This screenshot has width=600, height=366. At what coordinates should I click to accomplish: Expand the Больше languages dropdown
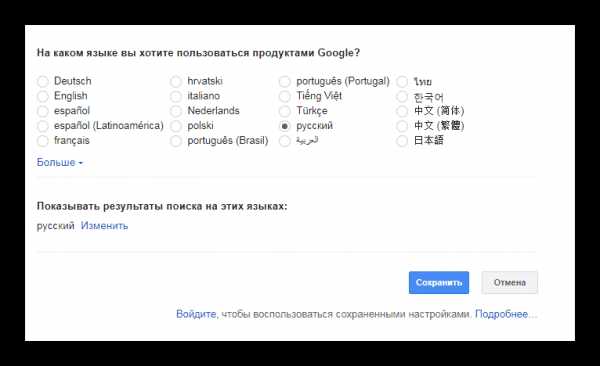[59, 162]
